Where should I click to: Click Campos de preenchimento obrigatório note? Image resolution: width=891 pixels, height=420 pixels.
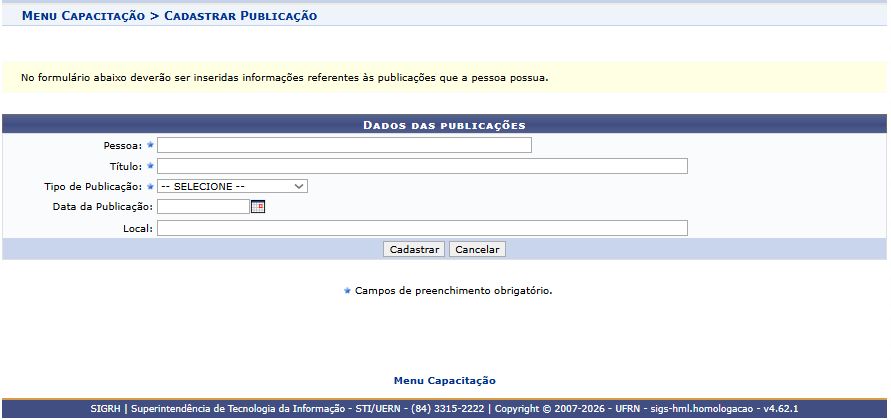(x=453, y=291)
